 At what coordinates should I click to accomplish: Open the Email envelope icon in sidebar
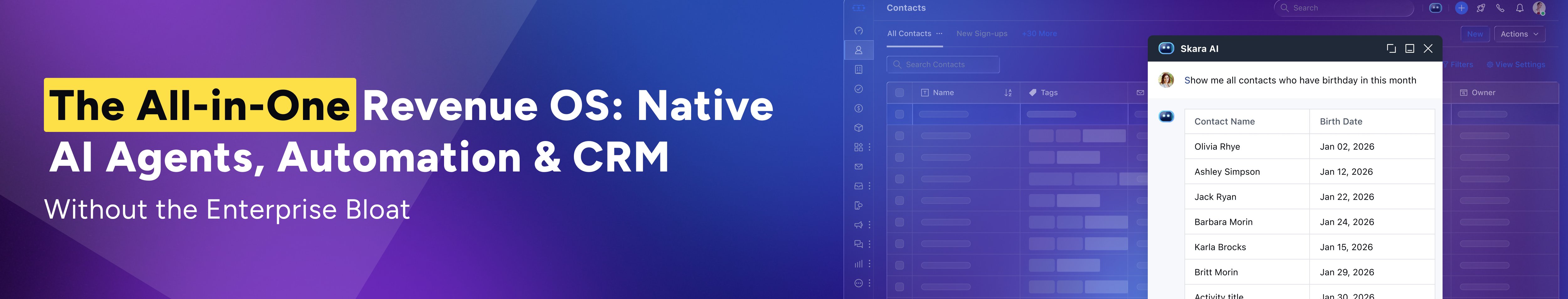(858, 166)
